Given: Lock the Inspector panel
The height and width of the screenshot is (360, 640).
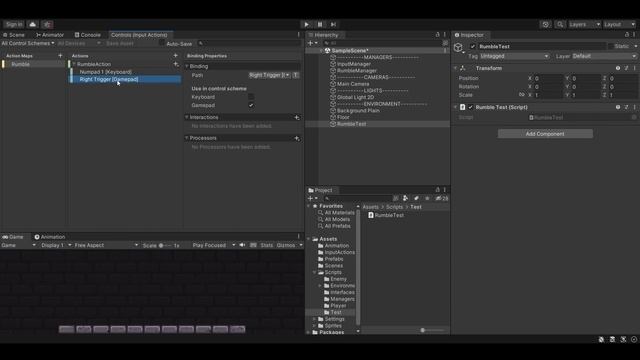Looking at the screenshot, I should click(627, 35).
